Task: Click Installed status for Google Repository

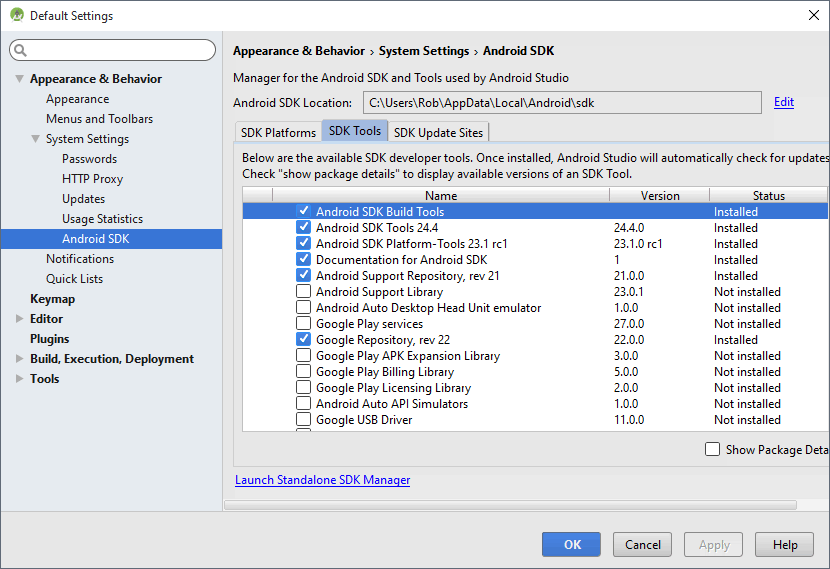Action: 735,339
